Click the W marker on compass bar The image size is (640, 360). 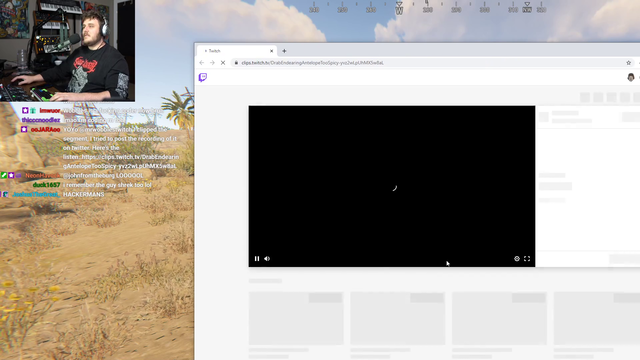click(x=399, y=9)
